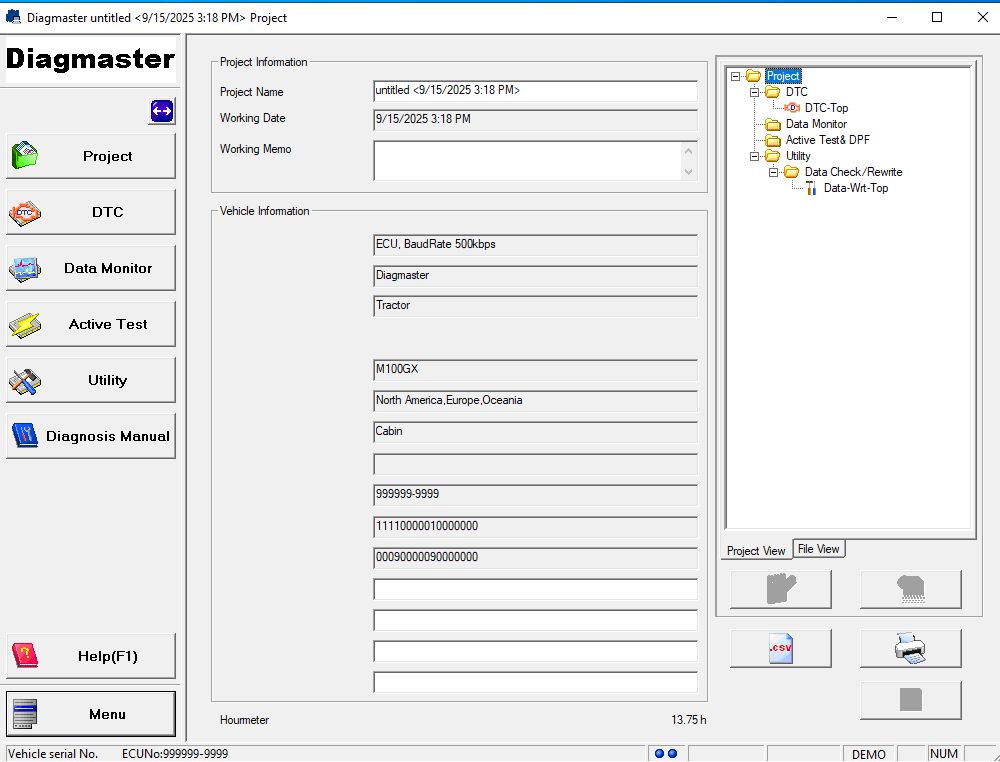Click the gray square stop button
Image resolution: width=1000 pixels, height=762 pixels.
click(x=911, y=700)
